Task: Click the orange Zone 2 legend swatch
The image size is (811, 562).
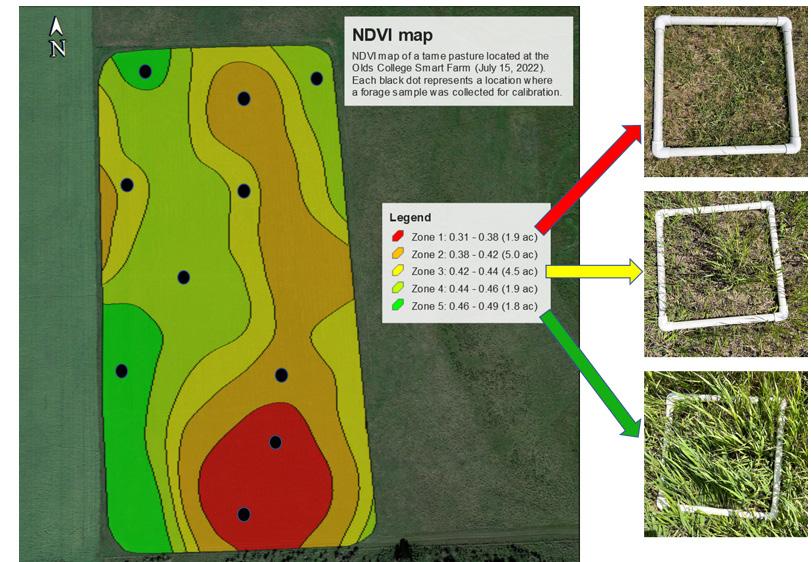Action: [x=398, y=253]
